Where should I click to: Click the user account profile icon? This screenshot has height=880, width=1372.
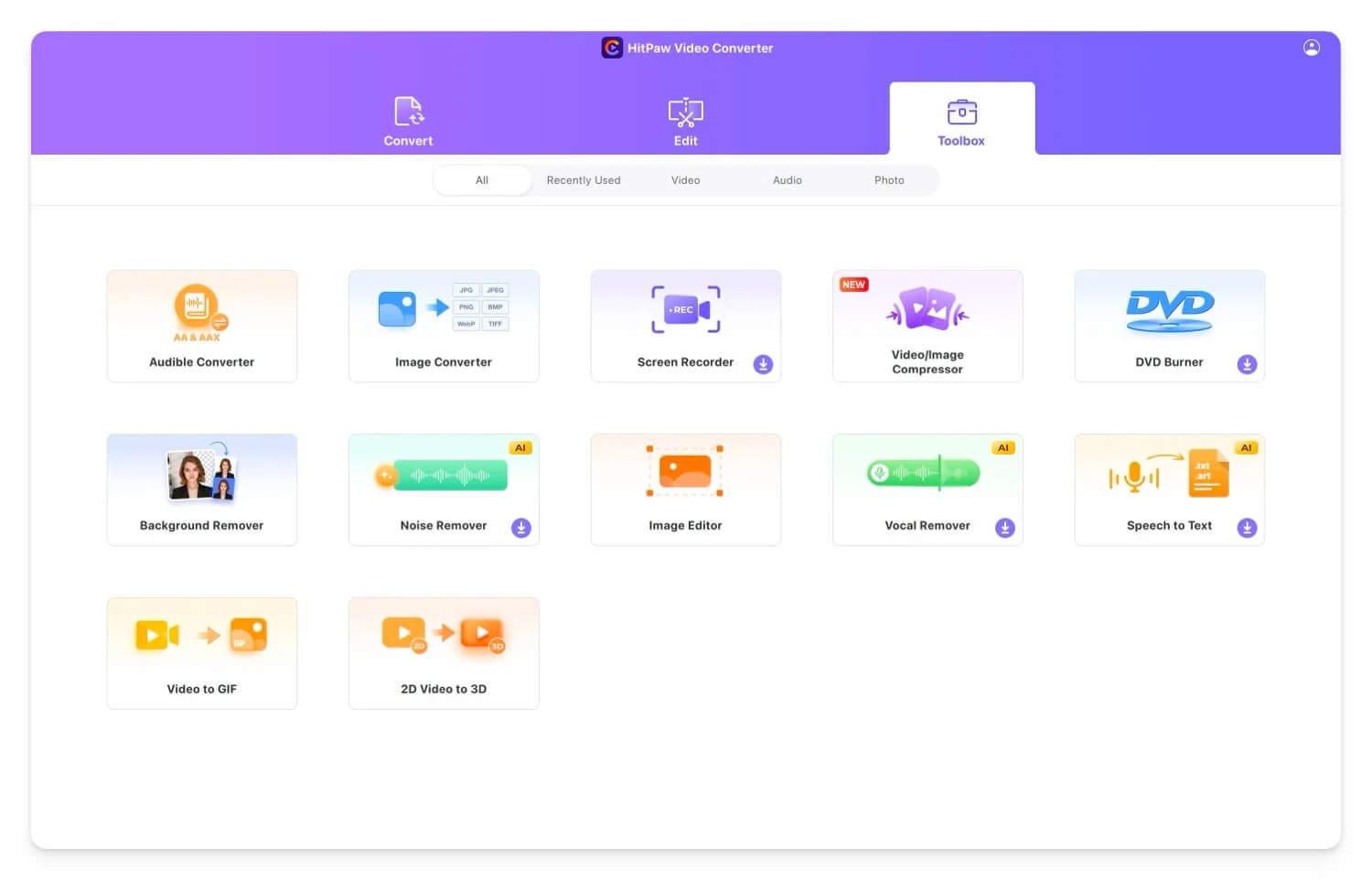click(1311, 48)
